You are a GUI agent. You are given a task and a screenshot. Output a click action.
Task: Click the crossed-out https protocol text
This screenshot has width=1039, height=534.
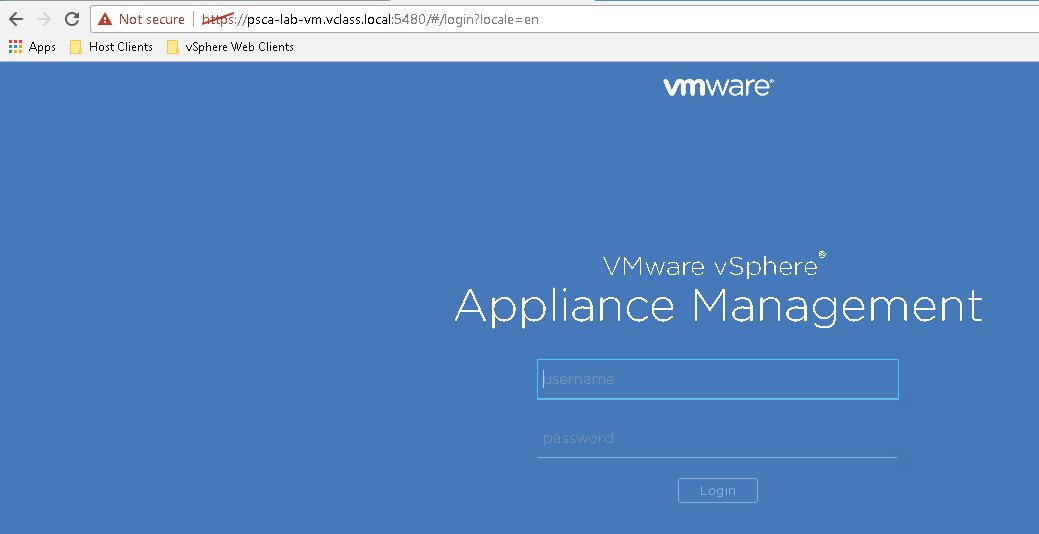pos(217,19)
